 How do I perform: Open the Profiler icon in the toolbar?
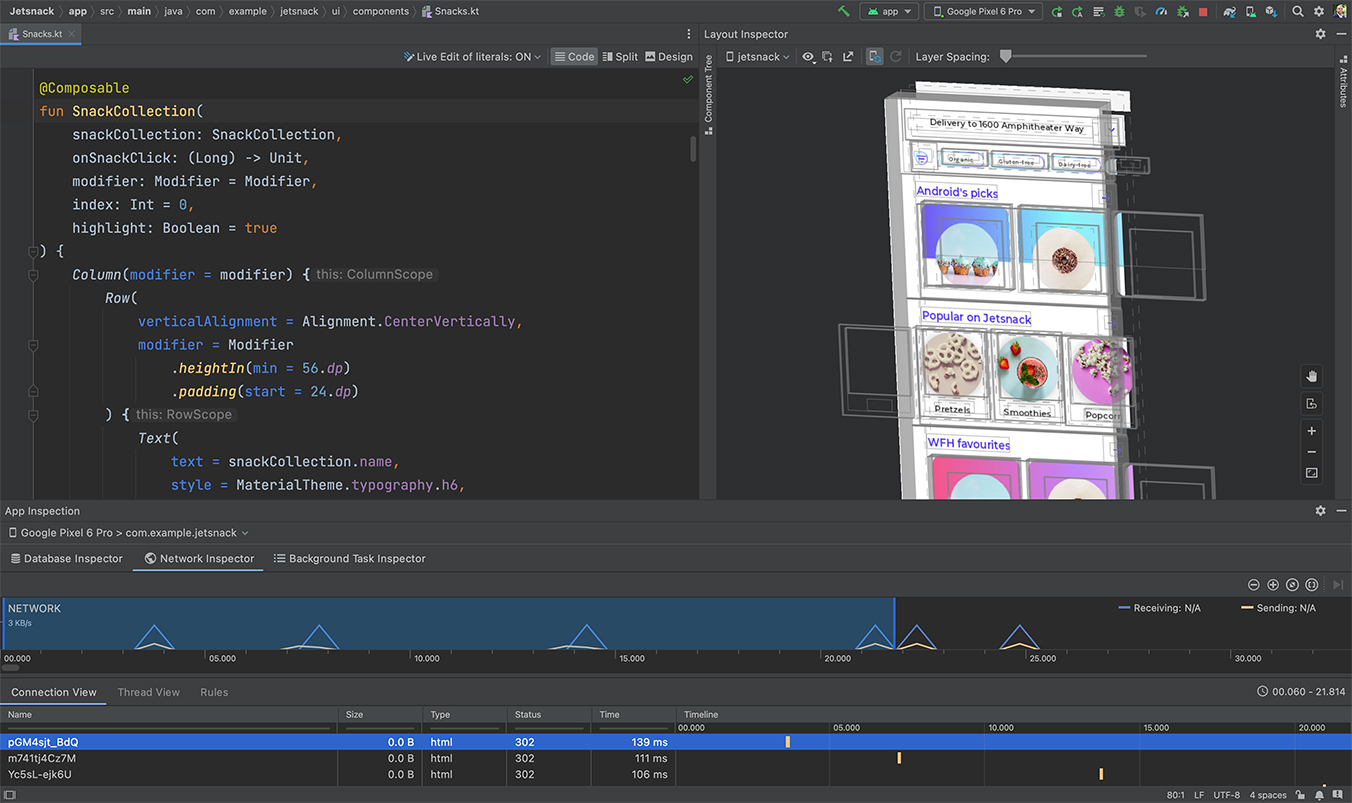pos(1162,11)
